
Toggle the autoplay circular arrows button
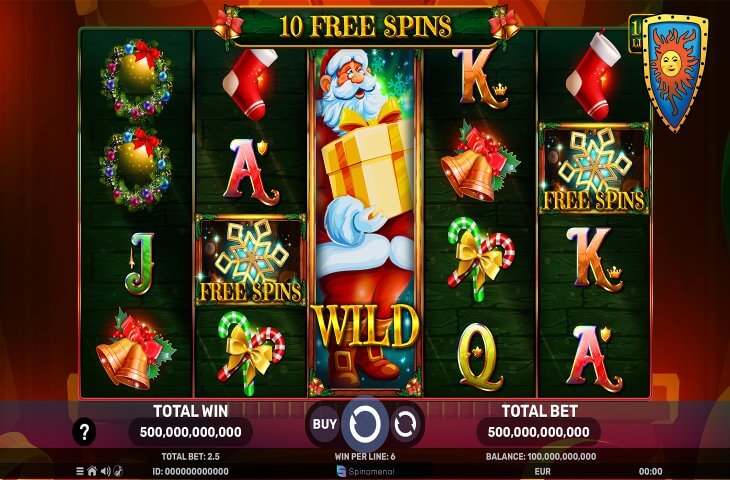click(405, 424)
